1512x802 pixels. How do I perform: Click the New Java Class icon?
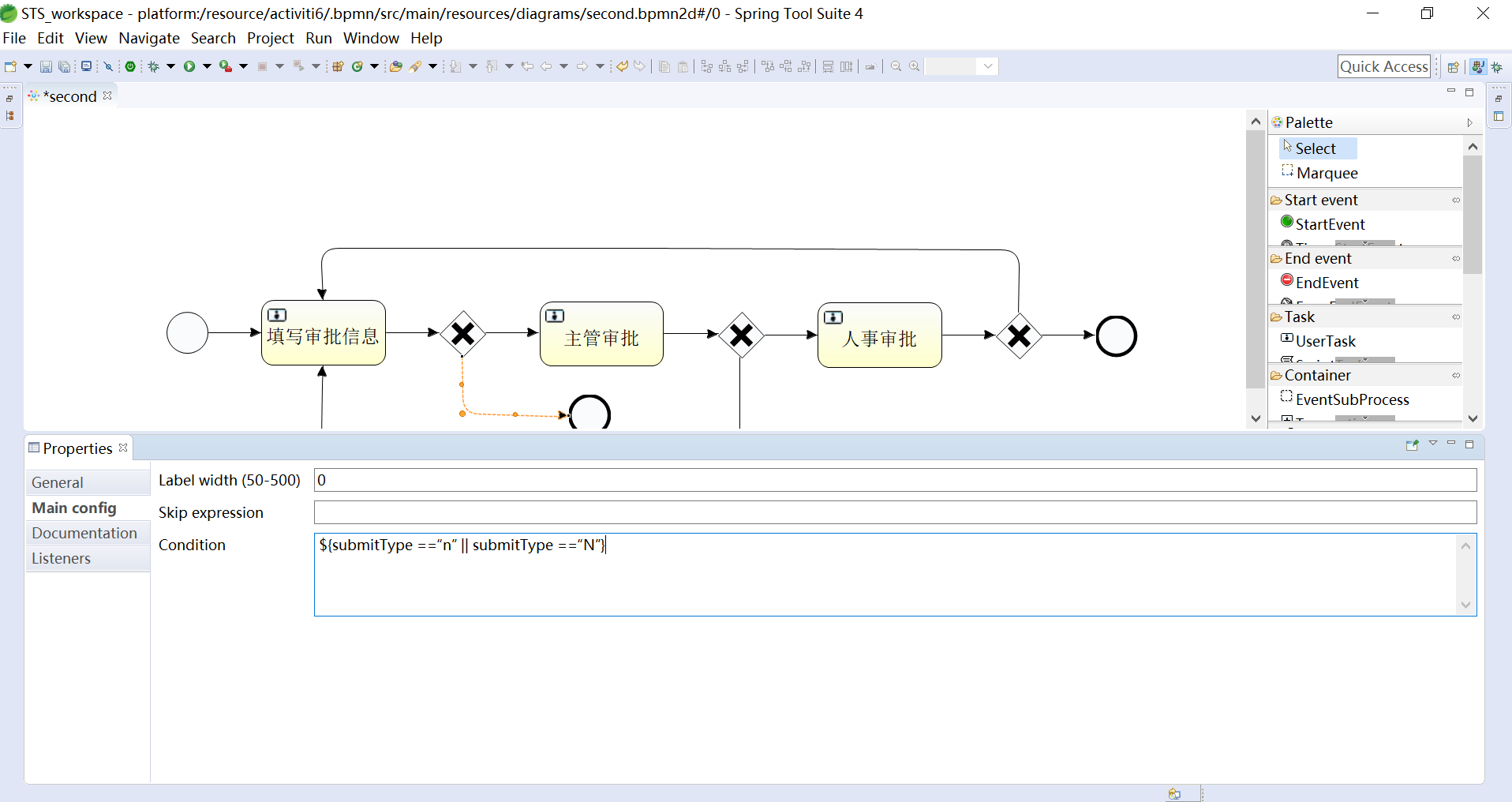[357, 66]
